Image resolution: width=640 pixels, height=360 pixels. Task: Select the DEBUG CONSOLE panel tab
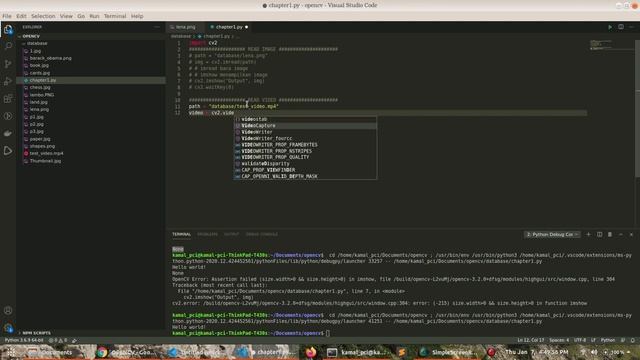click(262, 234)
